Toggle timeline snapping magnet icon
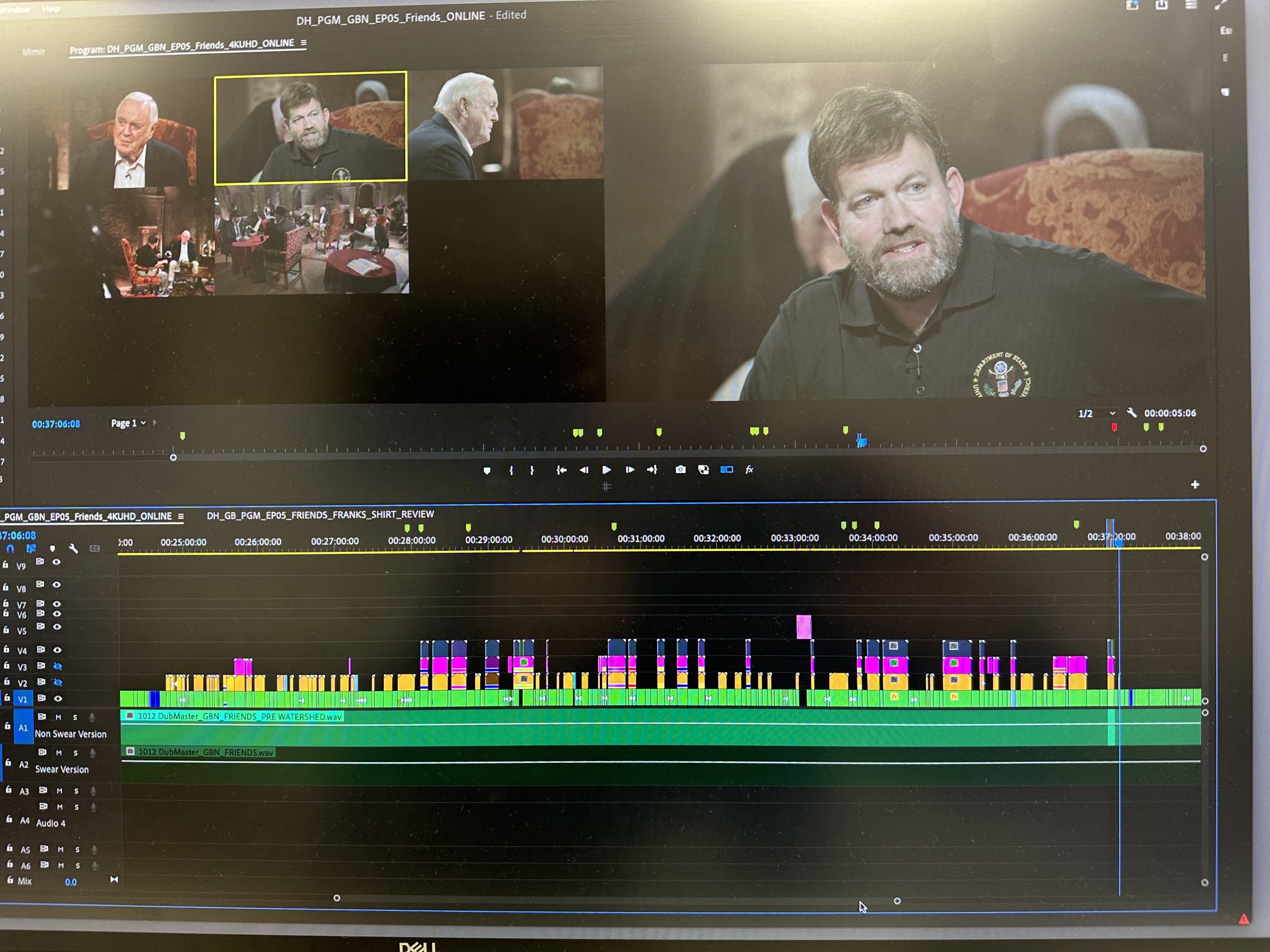 pos(10,549)
